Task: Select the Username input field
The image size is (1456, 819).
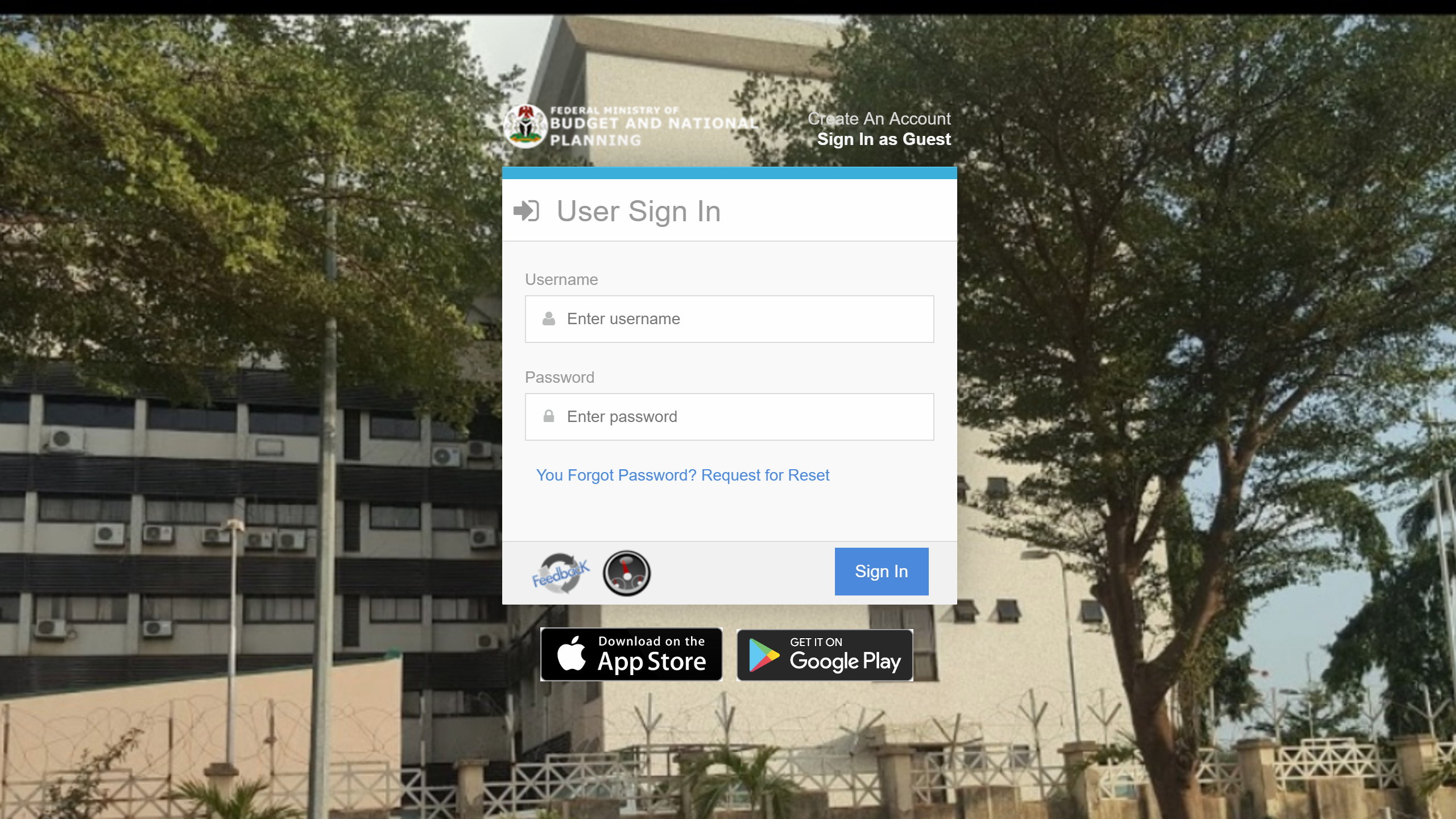Action: tap(728, 318)
